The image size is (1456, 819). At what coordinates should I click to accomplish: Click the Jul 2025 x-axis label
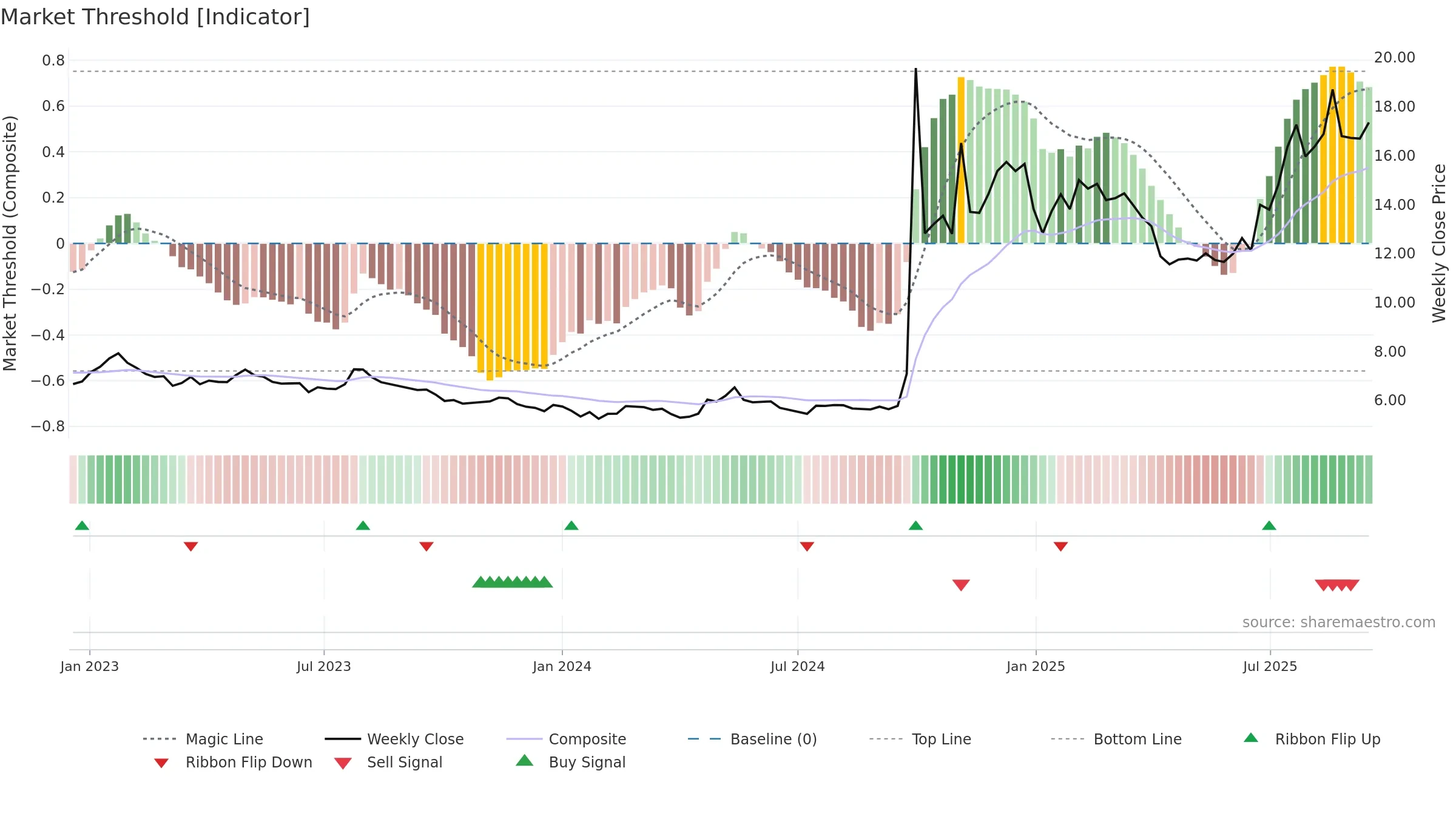pos(1270,666)
